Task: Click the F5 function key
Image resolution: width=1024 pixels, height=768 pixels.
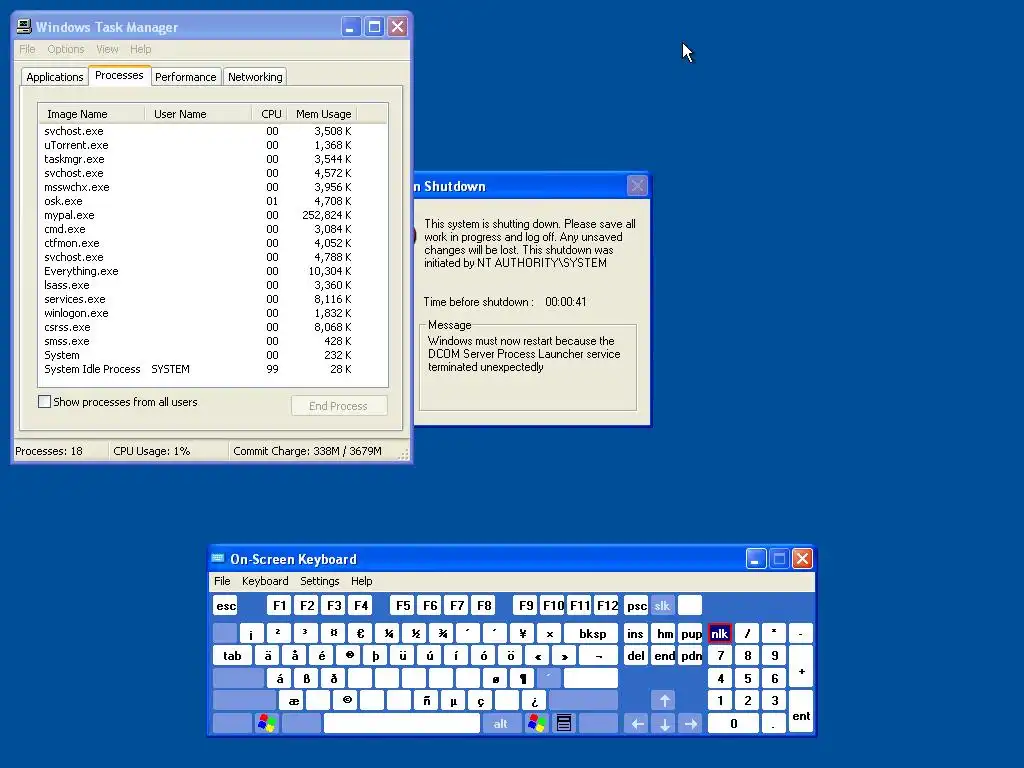Action: (403, 605)
